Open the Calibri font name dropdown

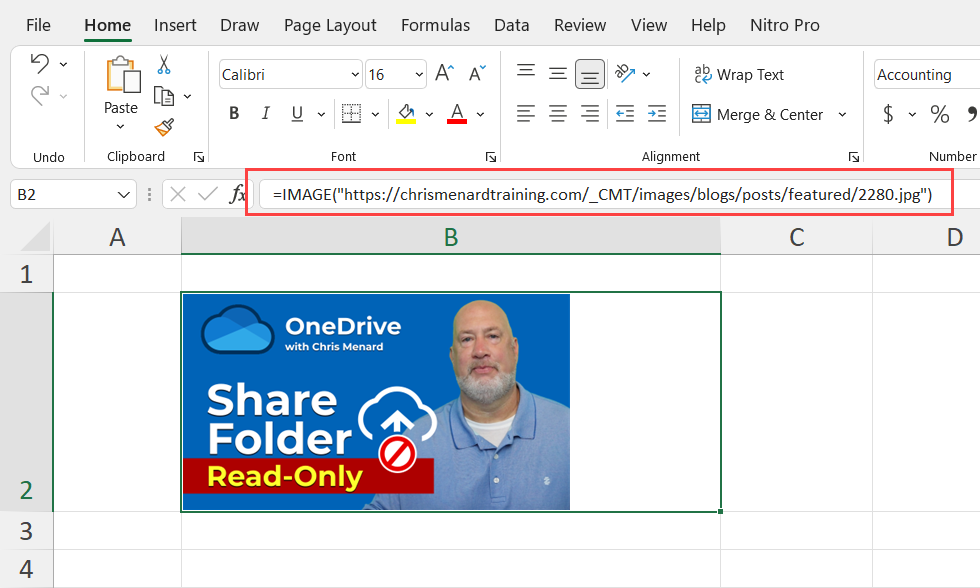(x=354, y=74)
